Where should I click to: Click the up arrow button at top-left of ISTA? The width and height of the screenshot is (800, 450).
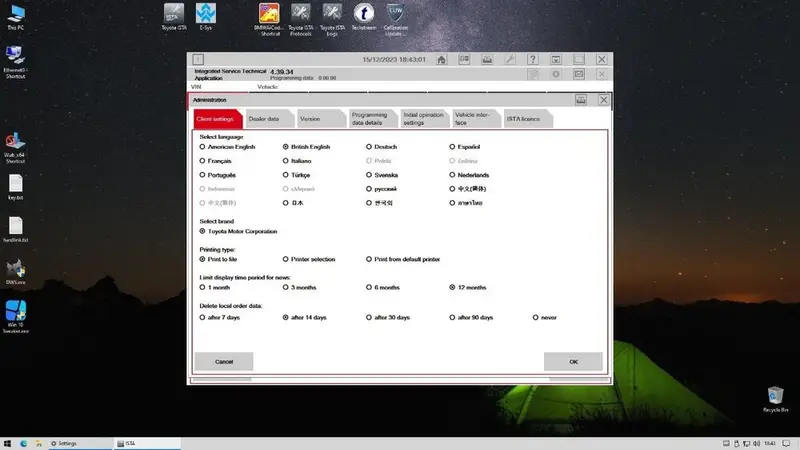pos(198,60)
